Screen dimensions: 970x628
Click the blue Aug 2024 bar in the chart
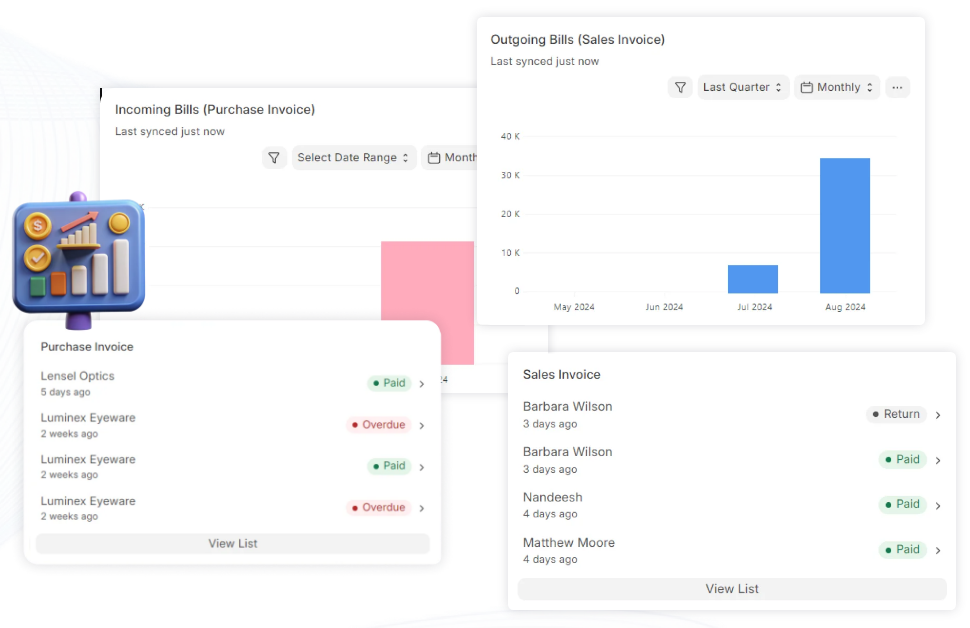(845, 225)
